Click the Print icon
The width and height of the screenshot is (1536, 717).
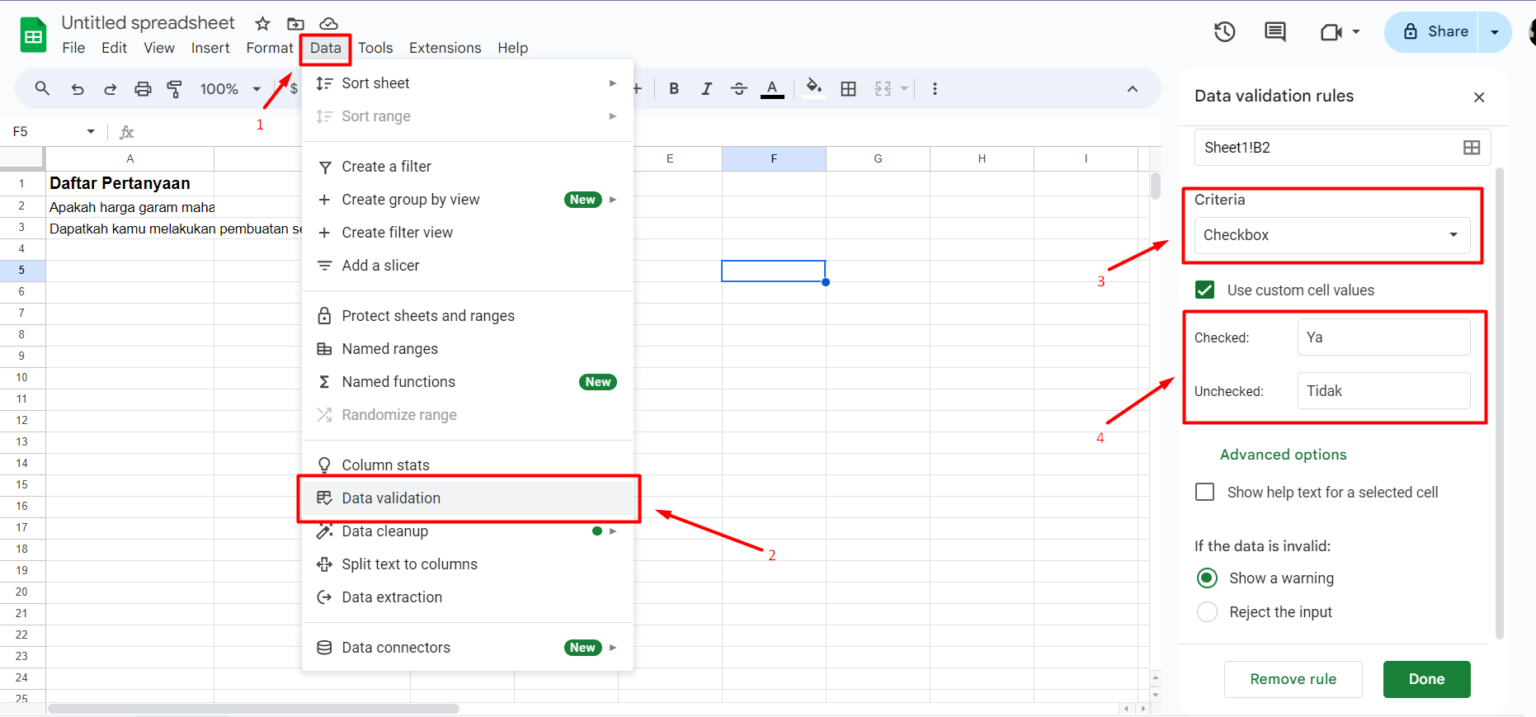[x=142, y=88]
